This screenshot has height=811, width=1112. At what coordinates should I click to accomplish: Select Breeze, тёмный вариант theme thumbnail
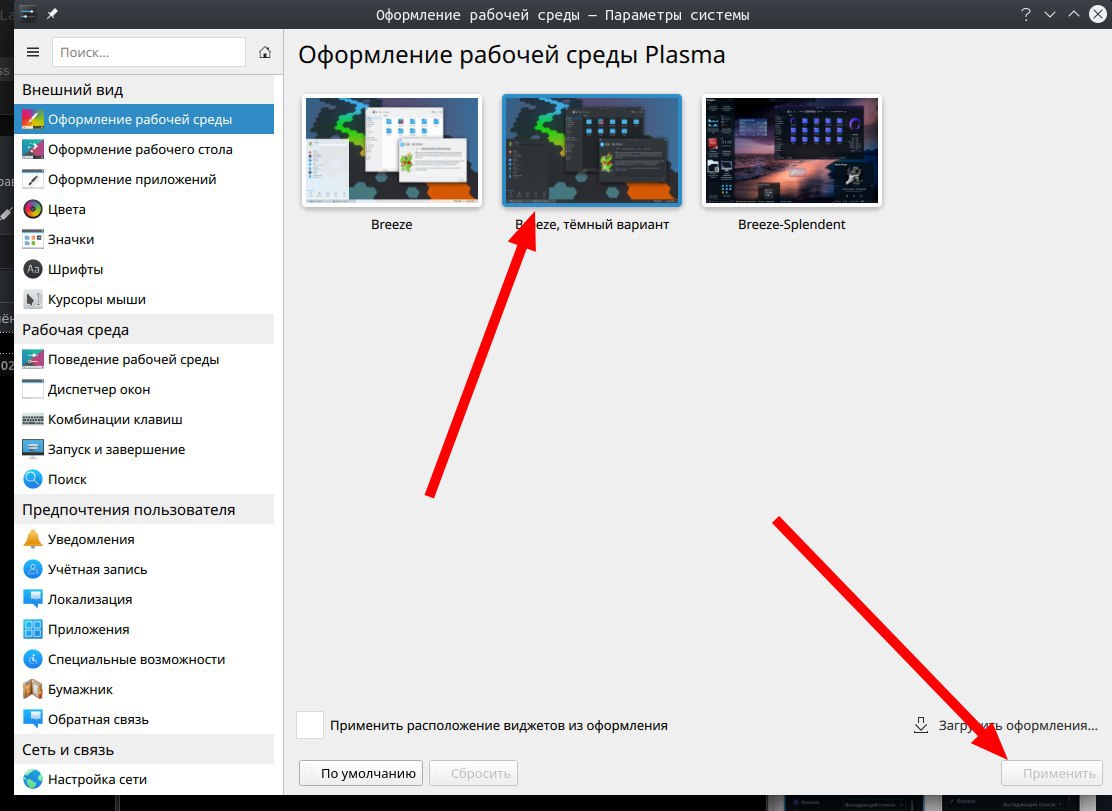[591, 150]
